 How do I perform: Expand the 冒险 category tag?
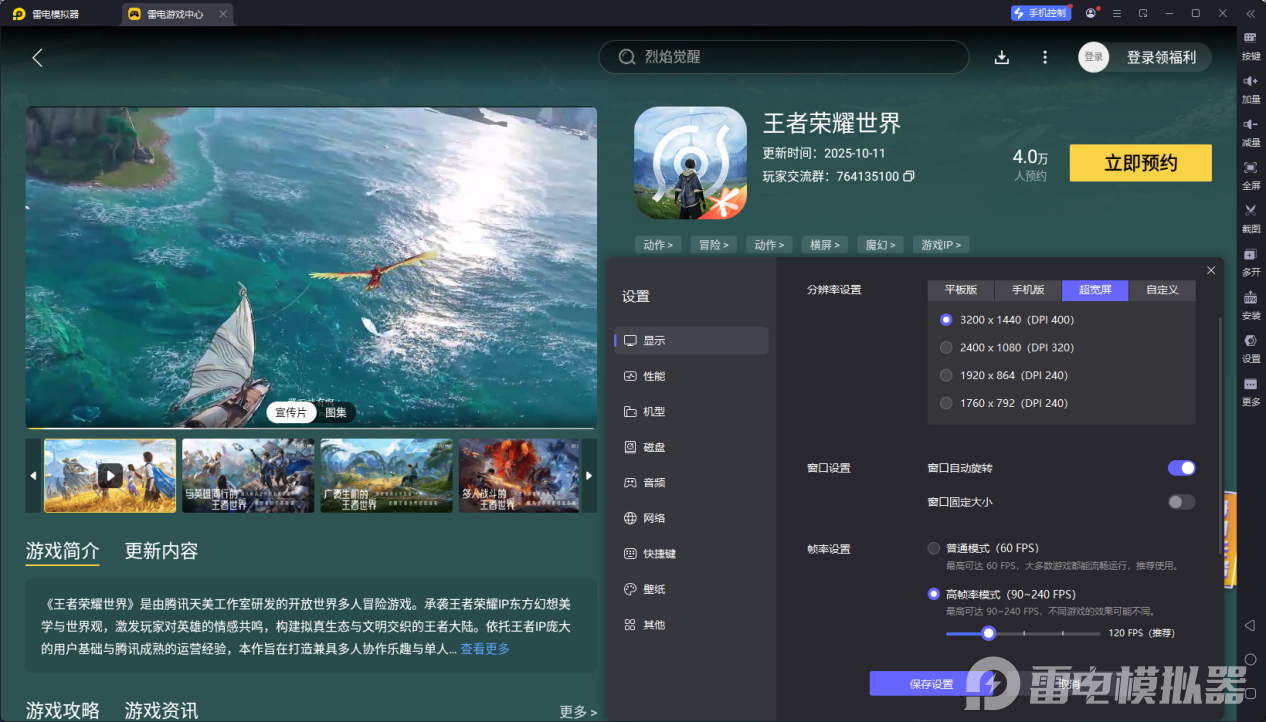[713, 244]
